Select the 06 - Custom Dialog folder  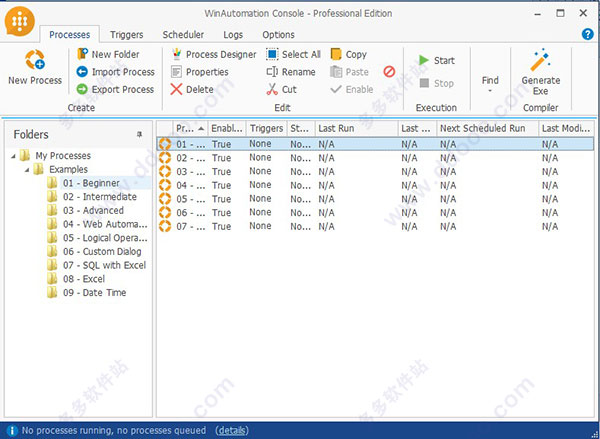tap(102, 251)
